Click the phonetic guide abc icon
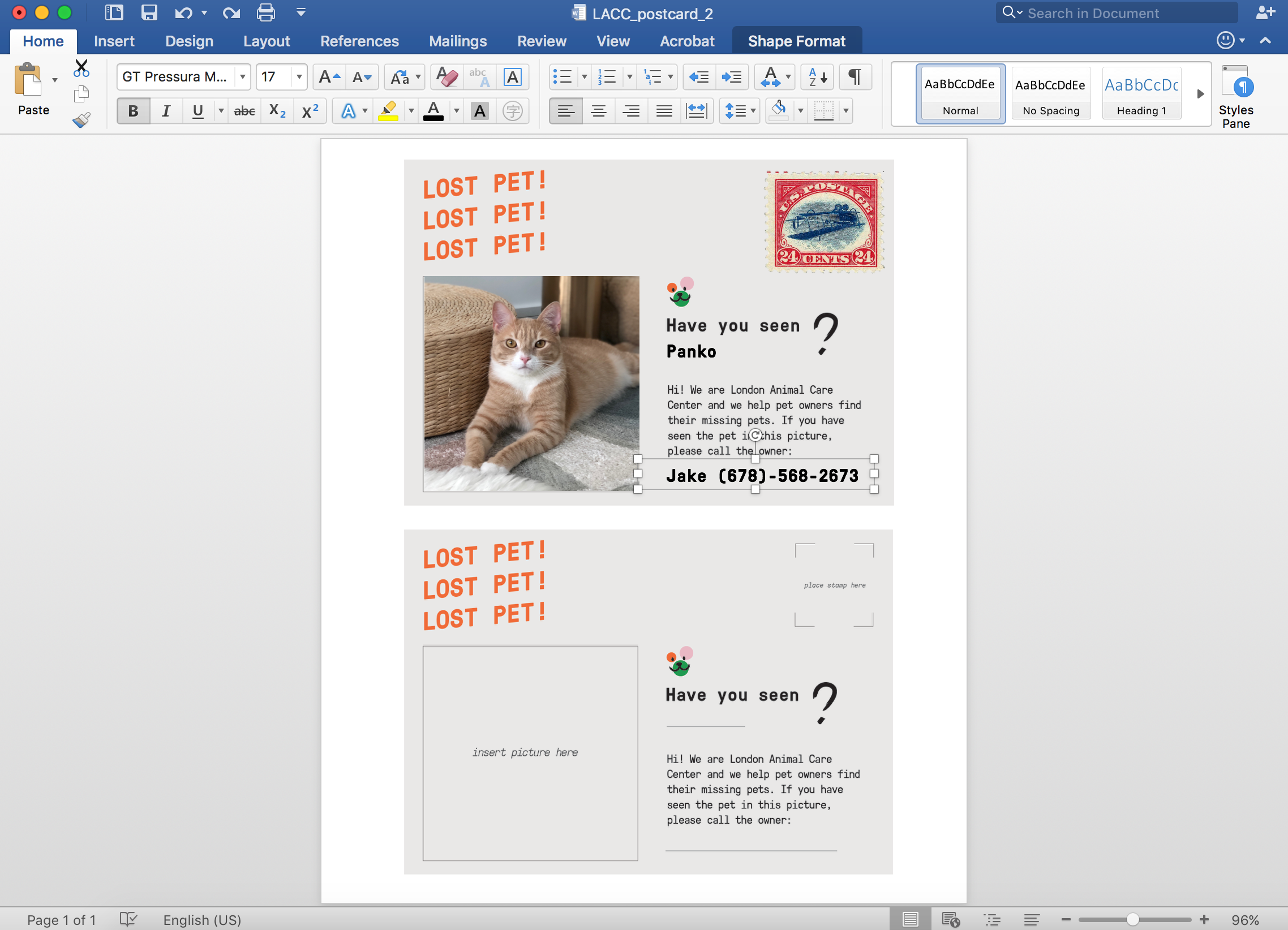1288x930 pixels. [x=479, y=76]
